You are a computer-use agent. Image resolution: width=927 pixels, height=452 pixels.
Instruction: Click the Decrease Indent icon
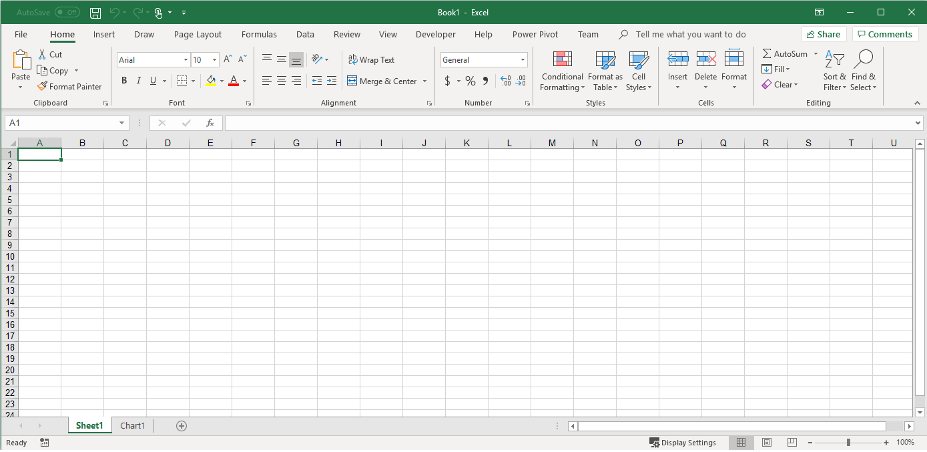tap(317, 81)
